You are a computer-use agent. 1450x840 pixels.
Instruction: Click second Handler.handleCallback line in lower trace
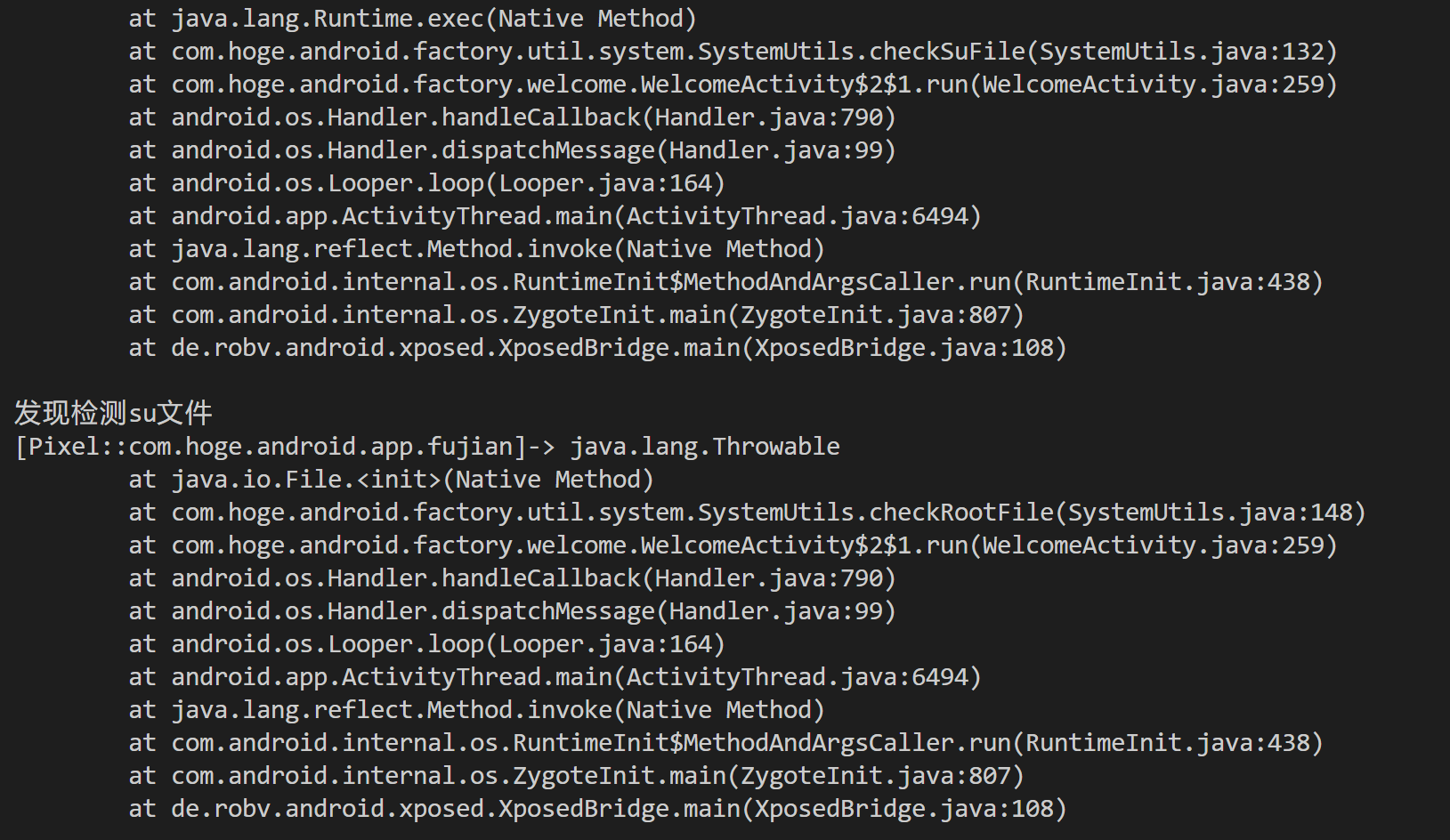click(x=512, y=578)
